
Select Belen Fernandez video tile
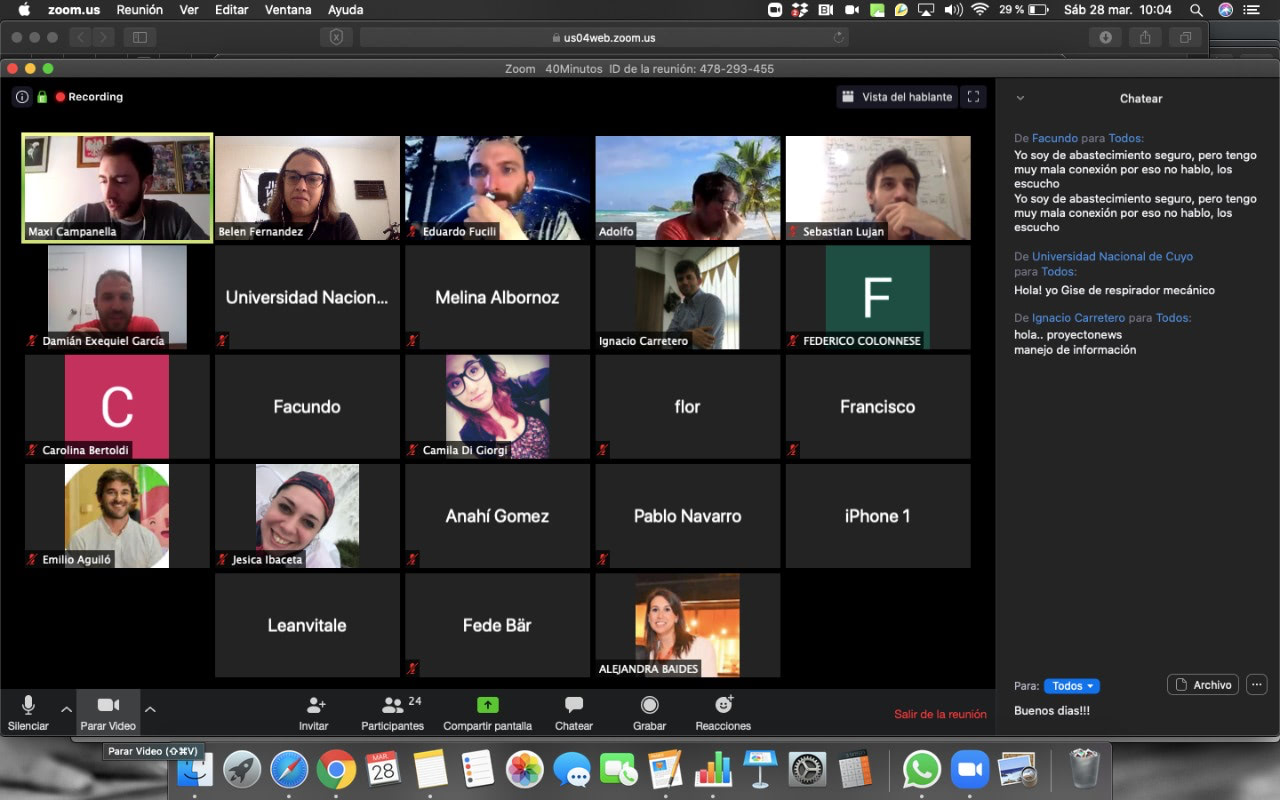tap(307, 188)
